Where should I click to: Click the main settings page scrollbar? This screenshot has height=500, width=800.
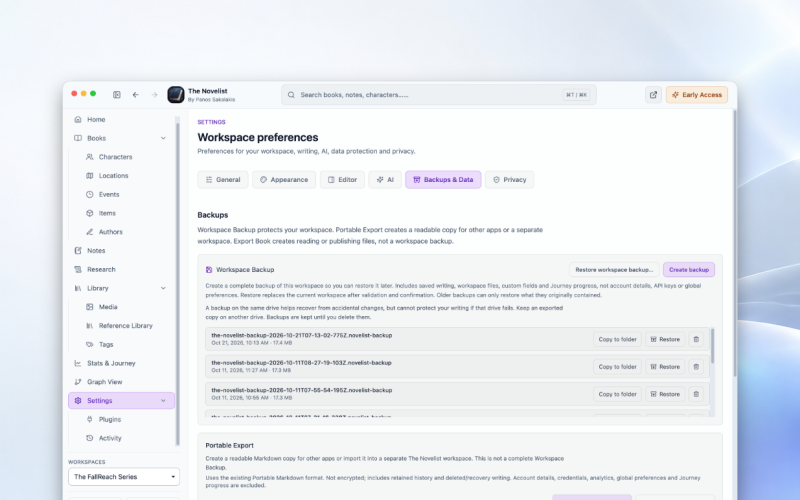pos(735,244)
